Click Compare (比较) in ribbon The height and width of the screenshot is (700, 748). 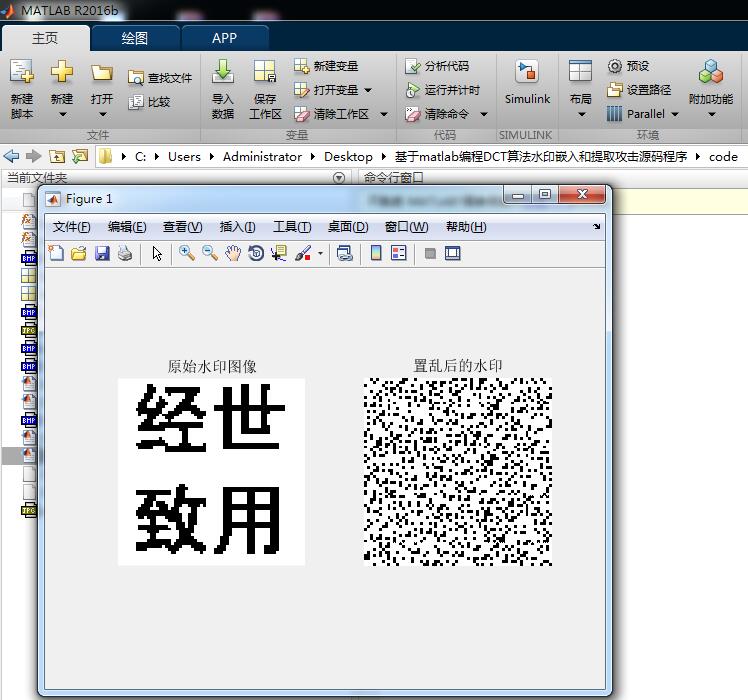pyautogui.click(x=149, y=102)
